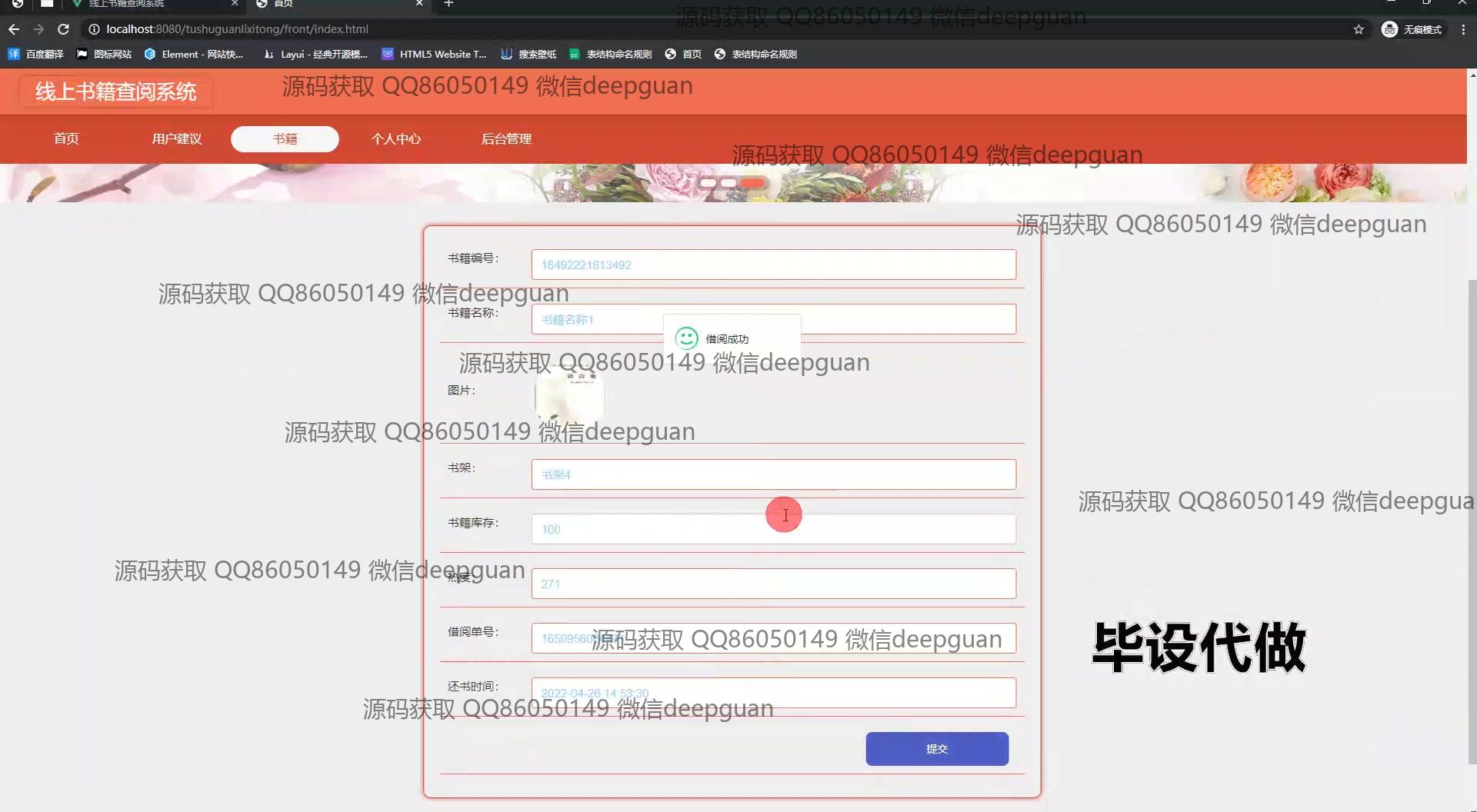The image size is (1477, 812).
Task: Open the 用户建议 navigation tab
Action: click(176, 139)
